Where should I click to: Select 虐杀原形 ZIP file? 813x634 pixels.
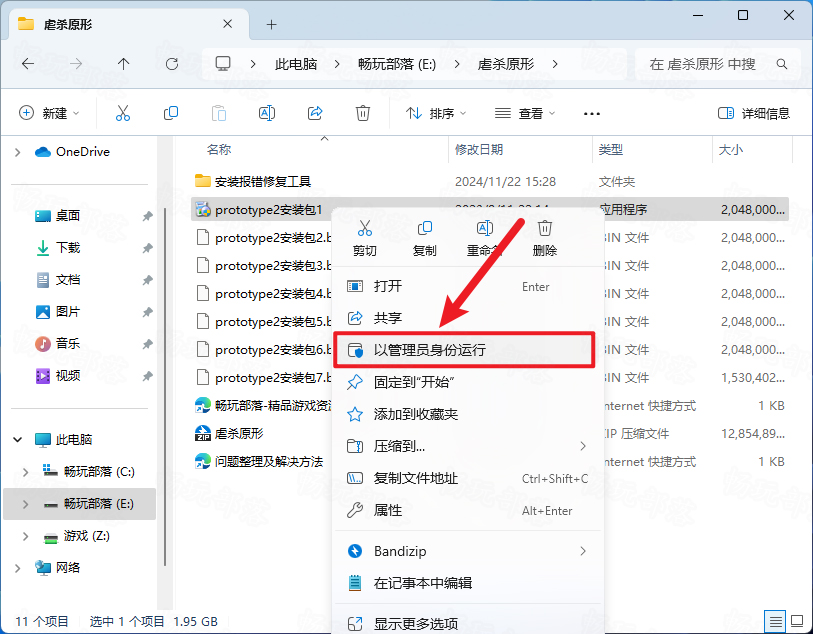pos(229,433)
